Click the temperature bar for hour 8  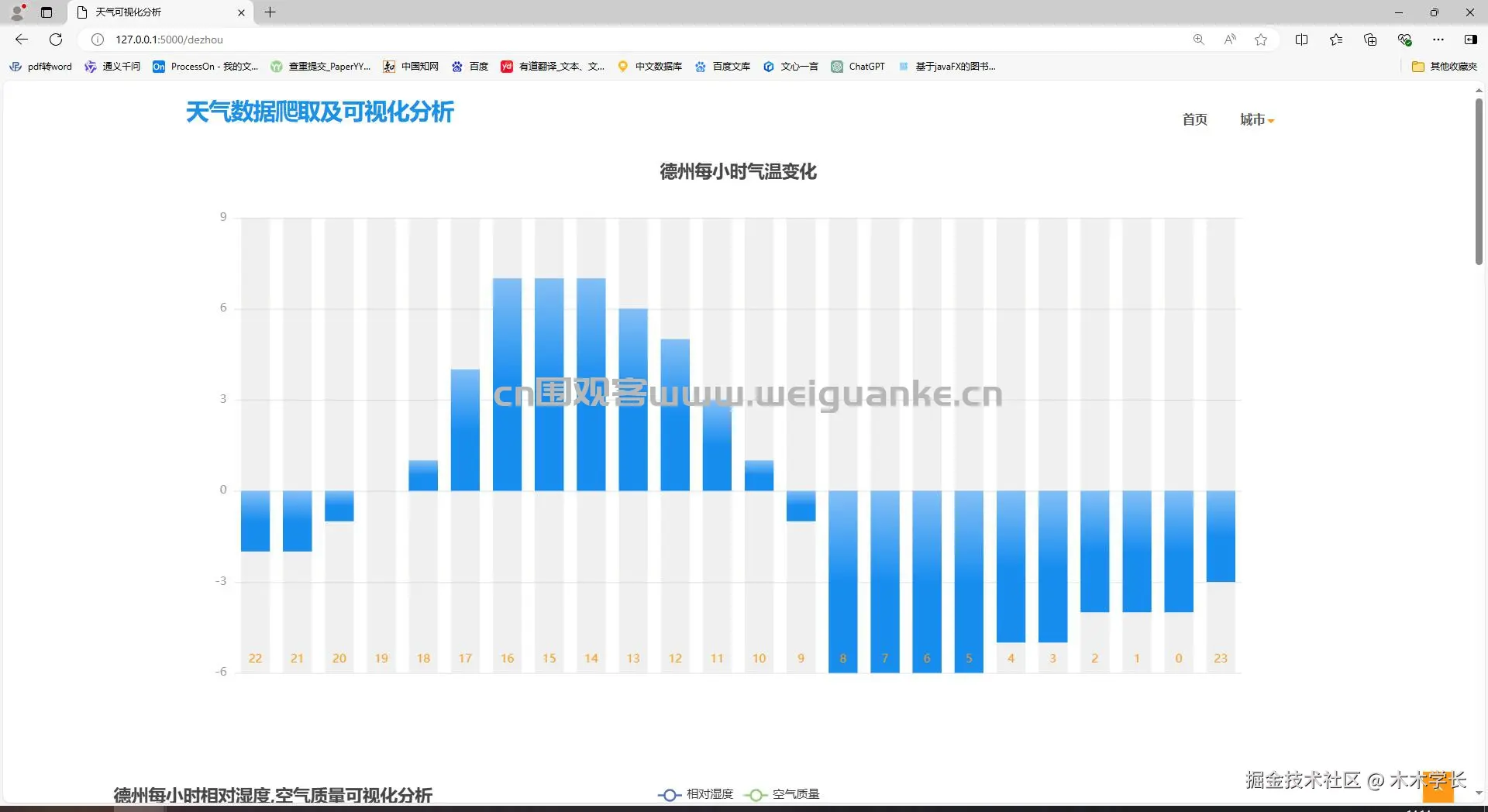tap(842, 581)
